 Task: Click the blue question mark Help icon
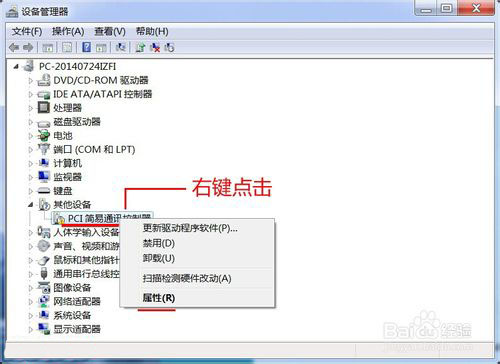click(x=86, y=47)
